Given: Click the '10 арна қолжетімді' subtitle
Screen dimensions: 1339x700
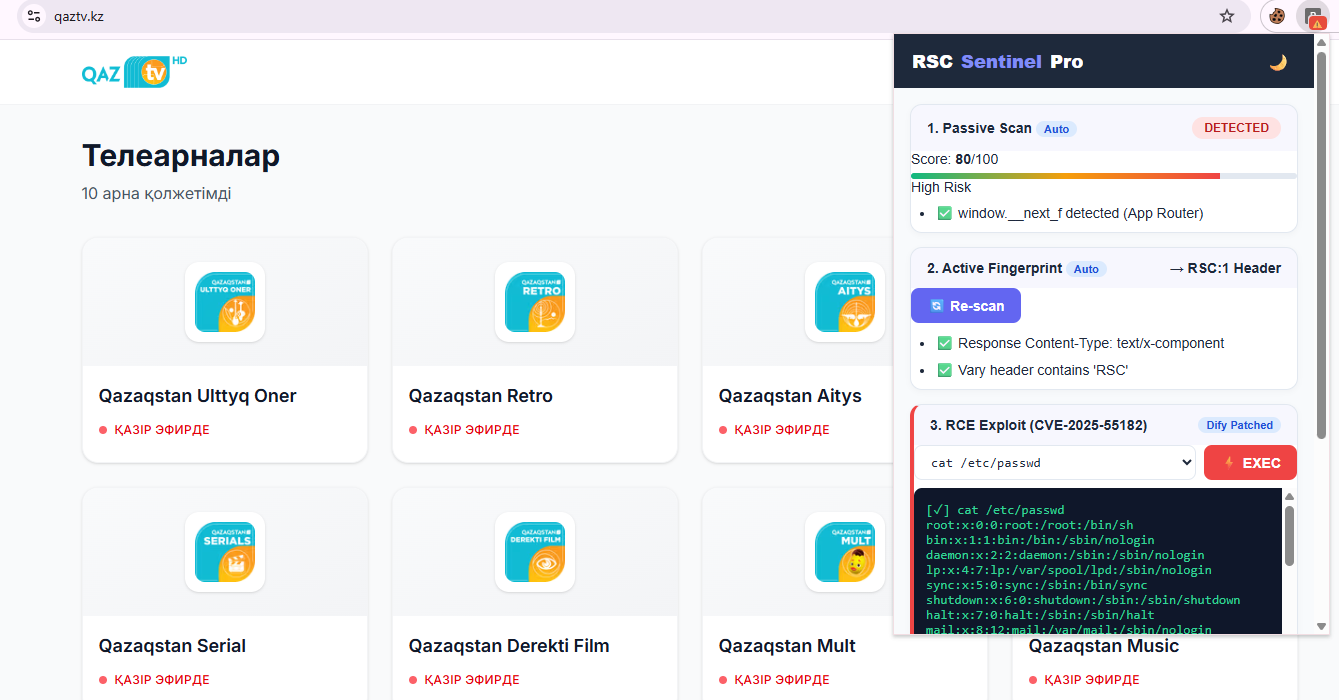Looking at the screenshot, I should coord(156,193).
